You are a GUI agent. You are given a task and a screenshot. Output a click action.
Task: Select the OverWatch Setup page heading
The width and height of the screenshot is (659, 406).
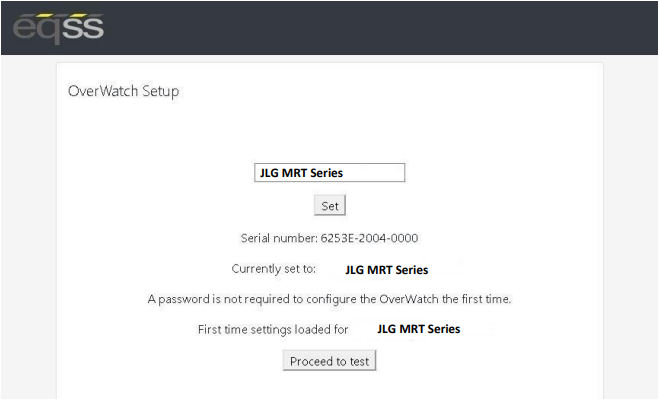[x=124, y=91]
